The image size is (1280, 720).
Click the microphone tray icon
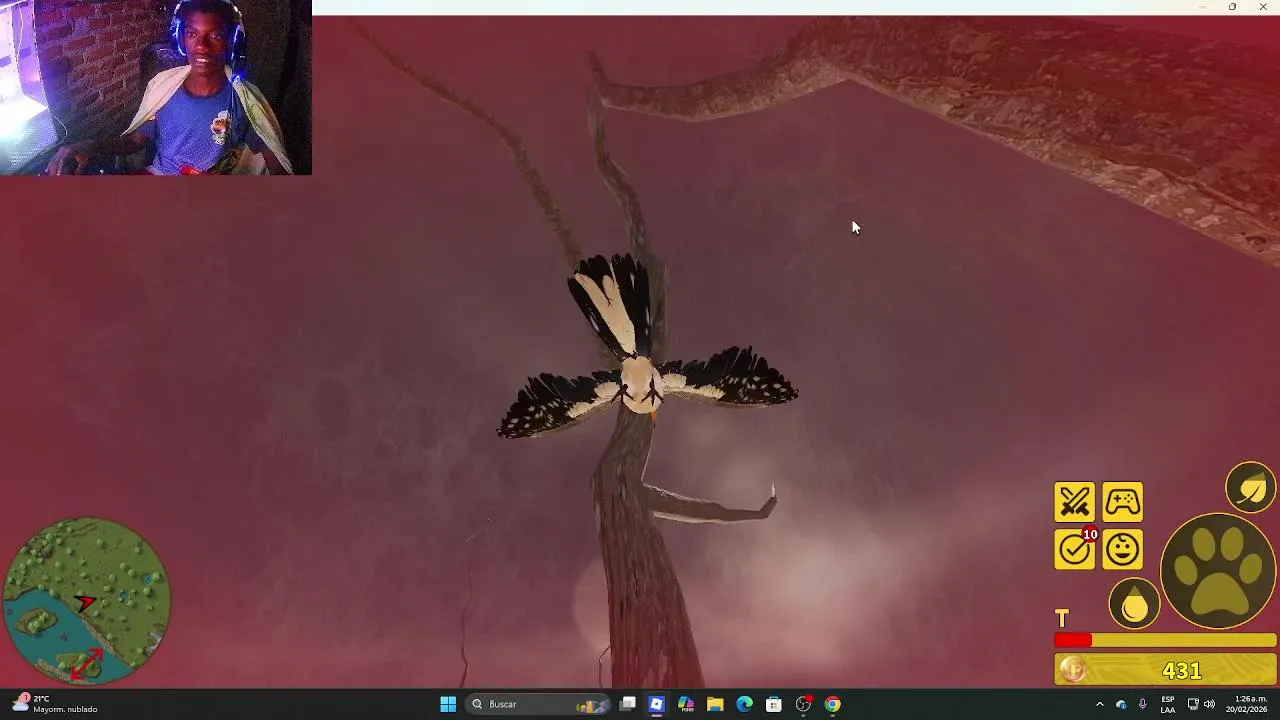[1142, 704]
